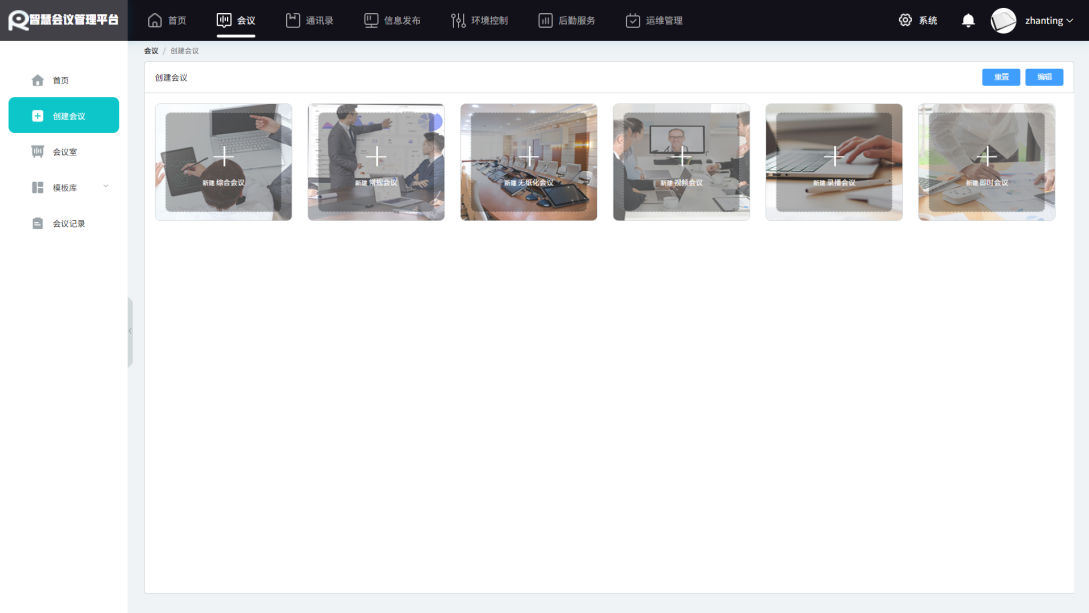Image resolution: width=1089 pixels, height=613 pixels.
Task: Open the 首页 home icon in sidebar
Action: [38, 81]
